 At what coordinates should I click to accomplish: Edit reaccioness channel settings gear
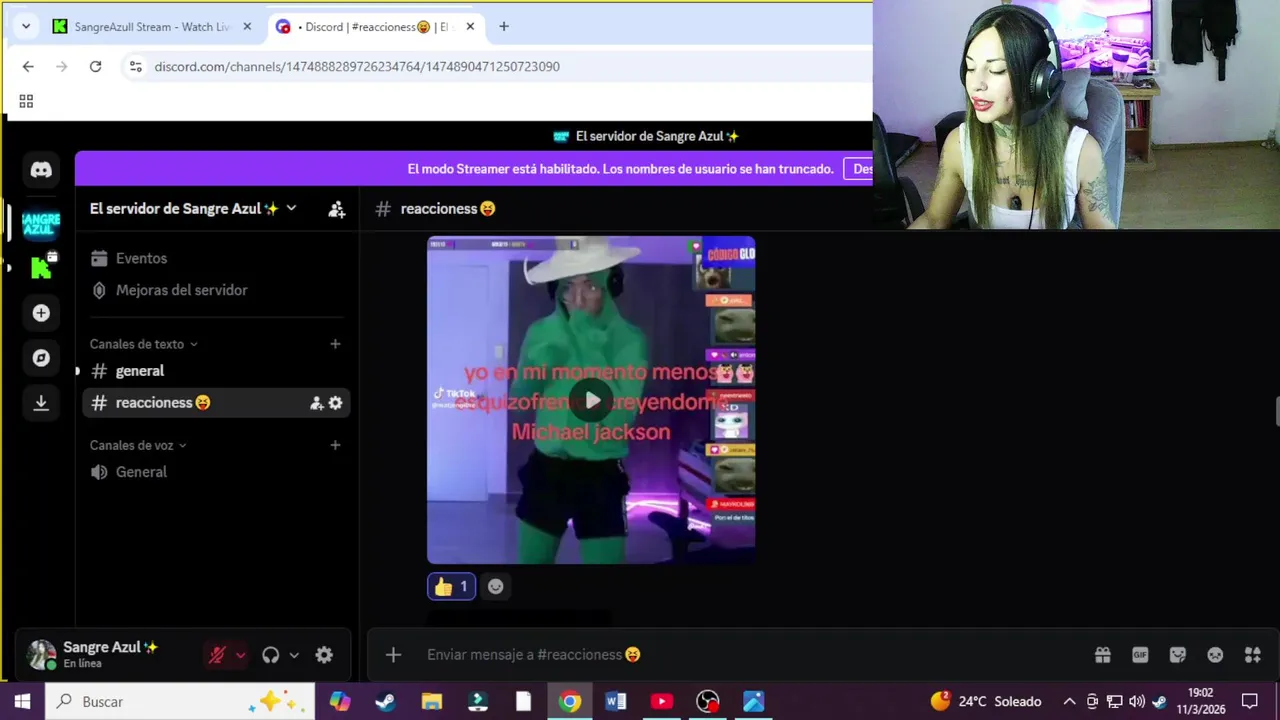[335, 402]
